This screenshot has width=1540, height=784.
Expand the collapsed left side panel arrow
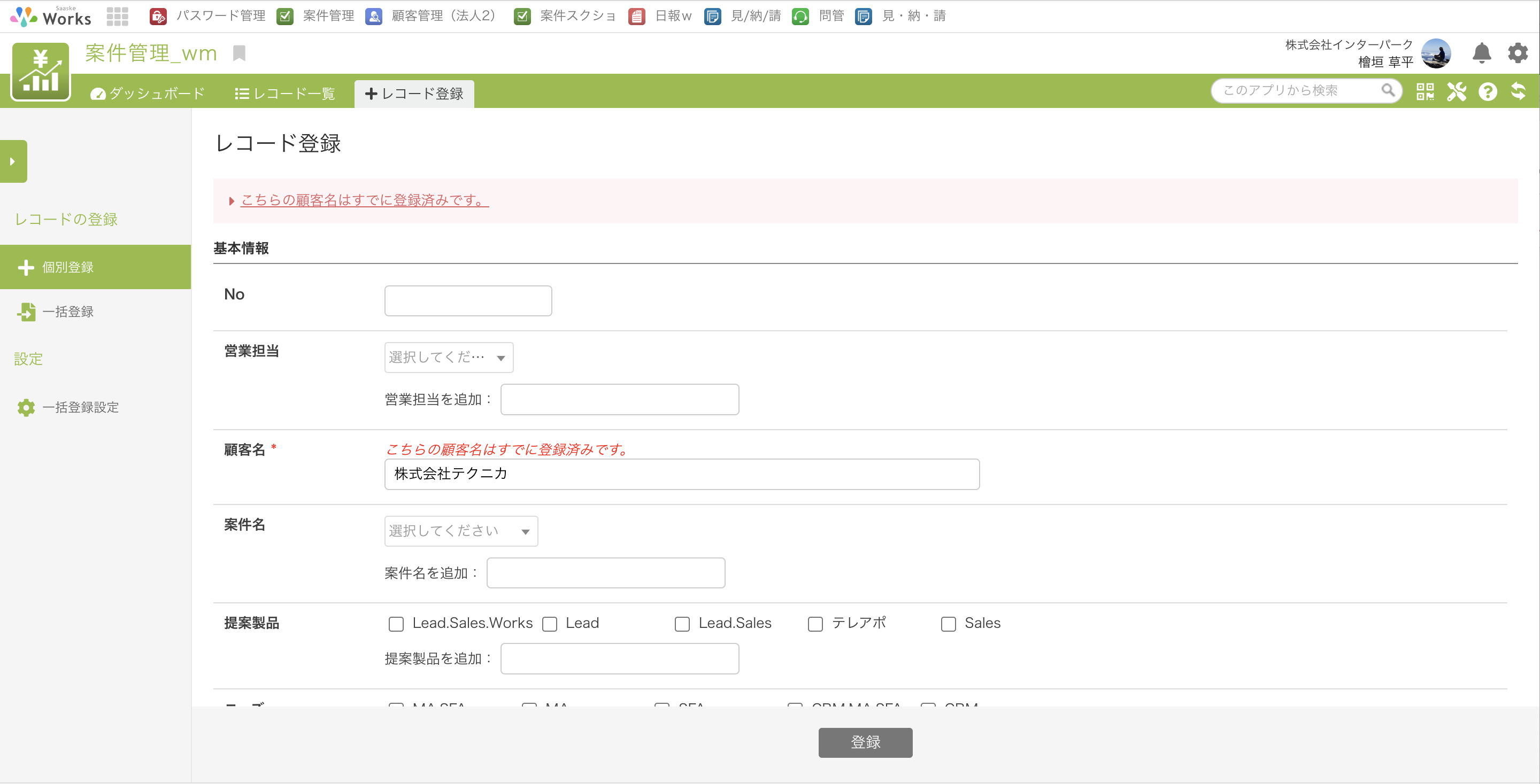(13, 161)
